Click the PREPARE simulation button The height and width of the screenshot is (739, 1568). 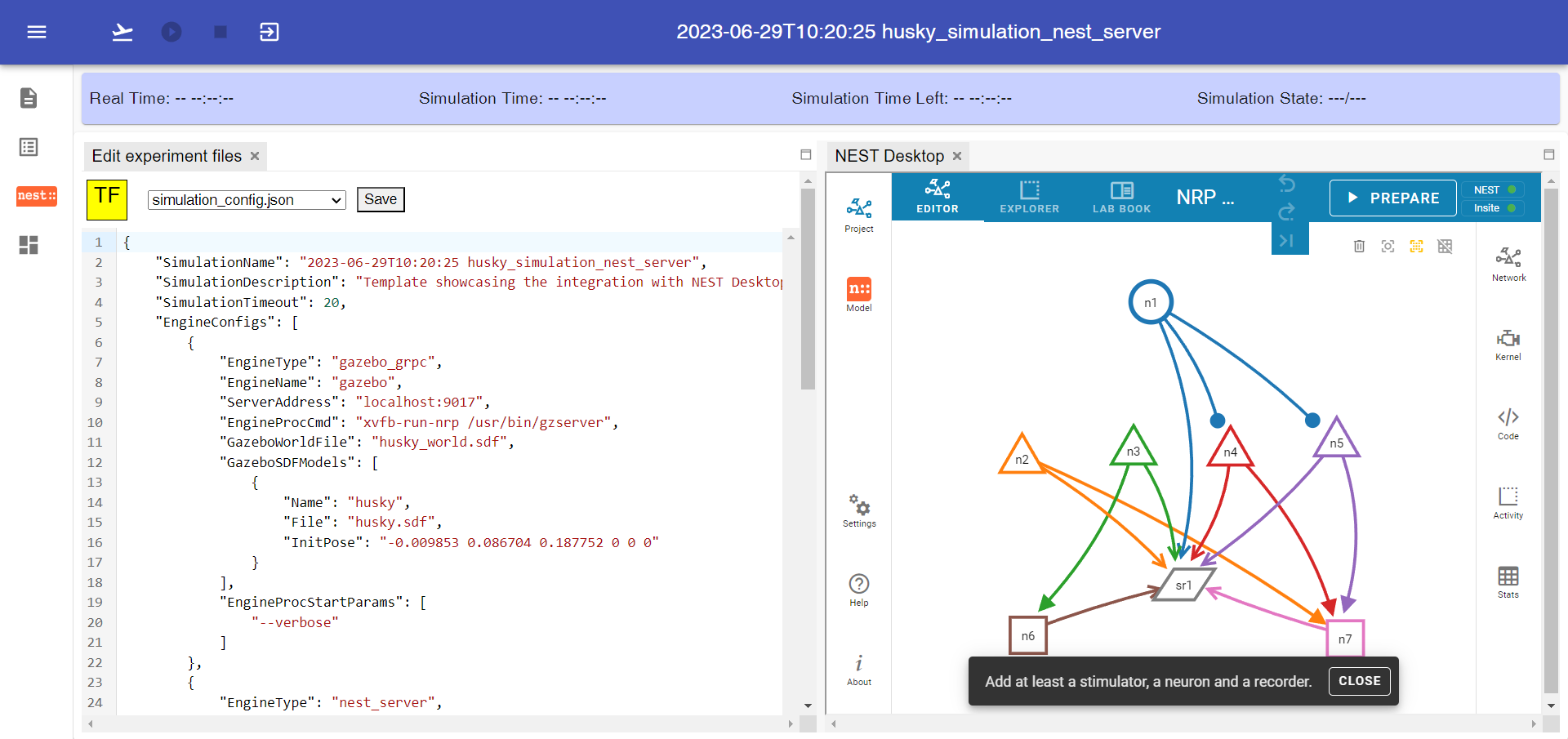click(1393, 198)
